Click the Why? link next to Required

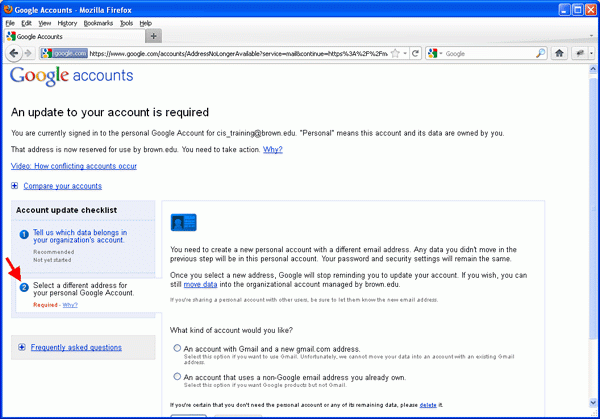tap(70, 305)
